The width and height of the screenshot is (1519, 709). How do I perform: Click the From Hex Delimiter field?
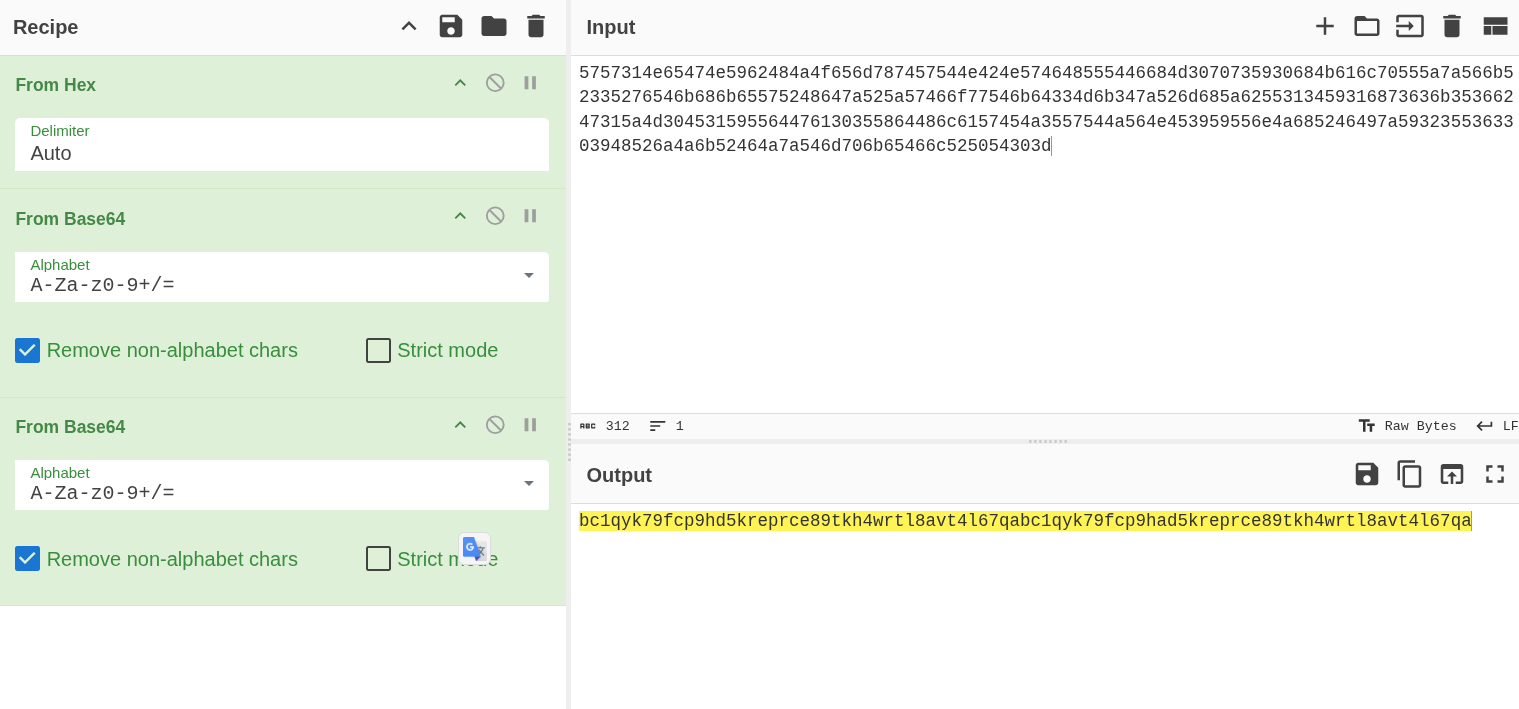pos(281,153)
